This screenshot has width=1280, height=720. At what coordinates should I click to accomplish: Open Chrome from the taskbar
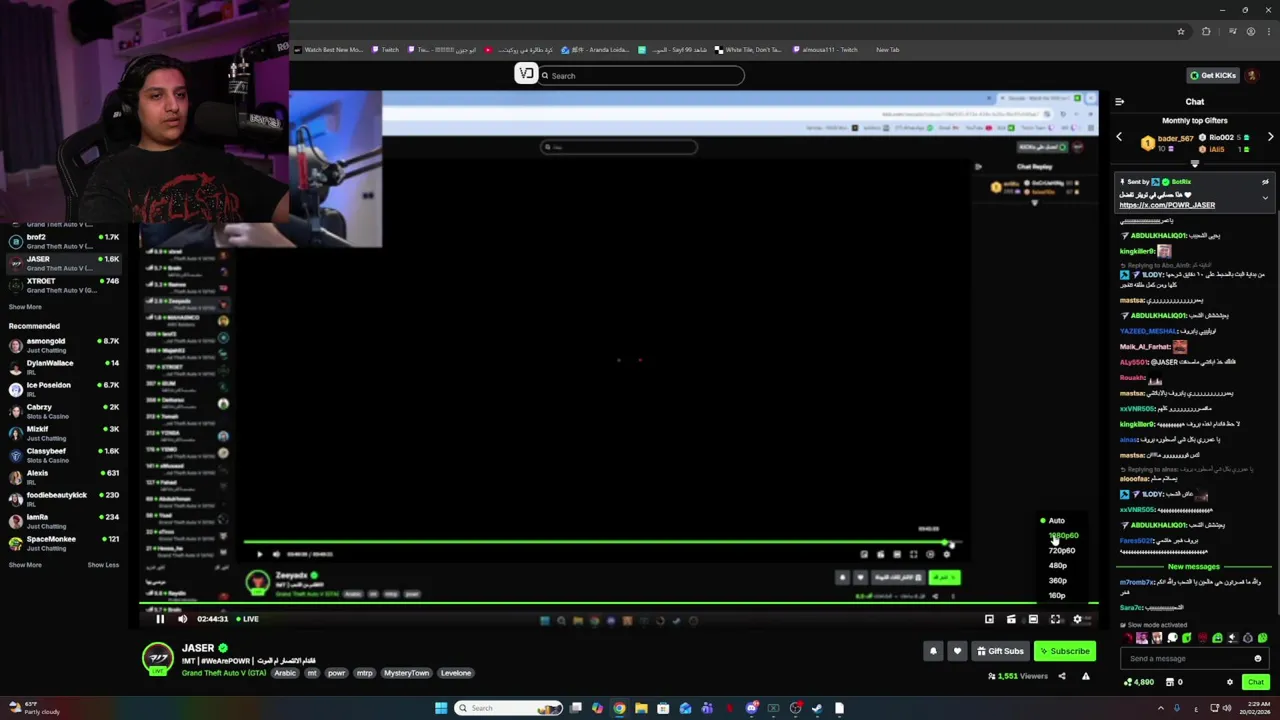[x=619, y=708]
